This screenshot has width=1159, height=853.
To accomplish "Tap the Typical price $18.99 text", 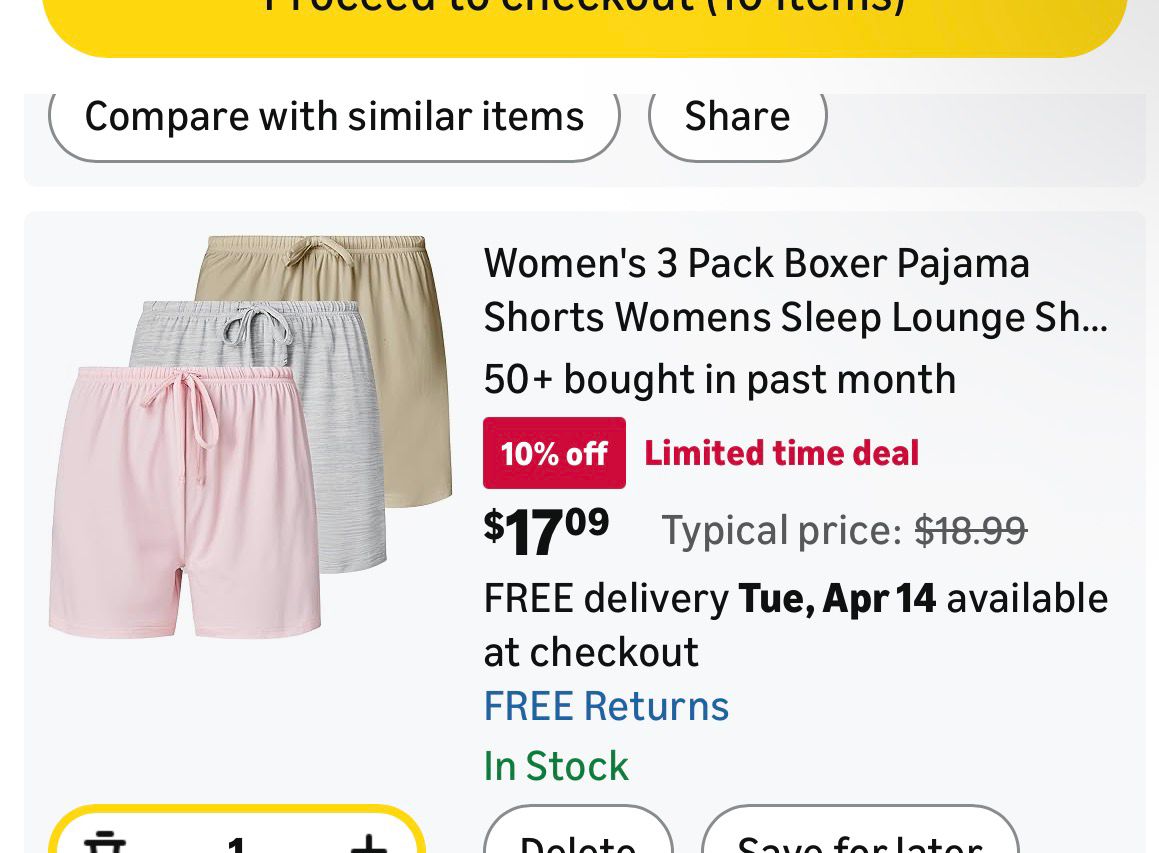I will tap(843, 530).
